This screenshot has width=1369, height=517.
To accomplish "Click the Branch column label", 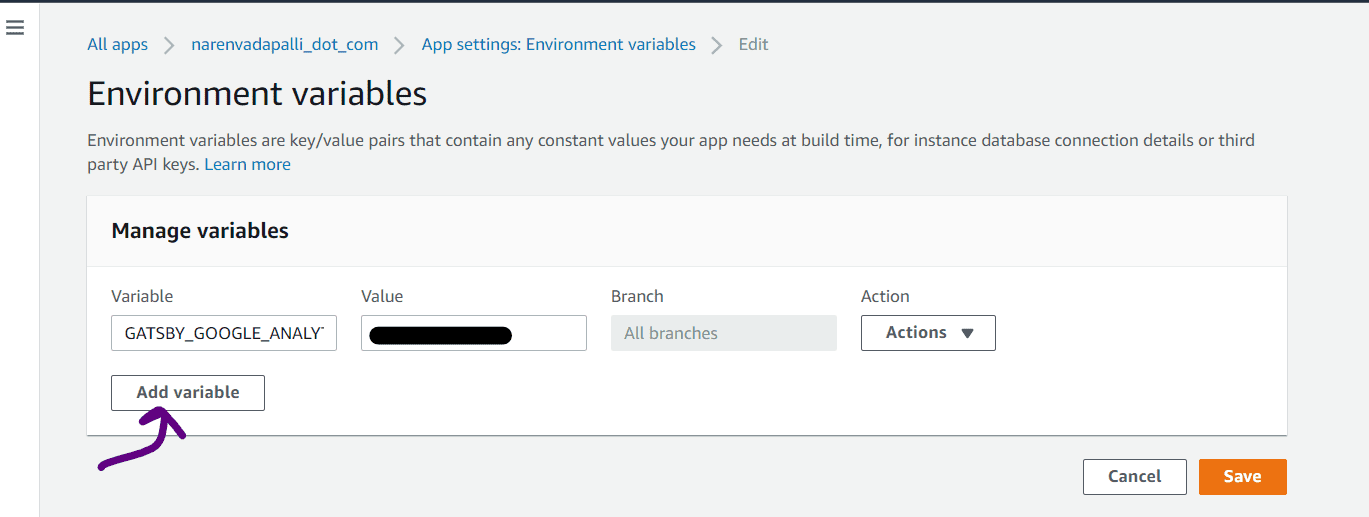I will [x=637, y=296].
